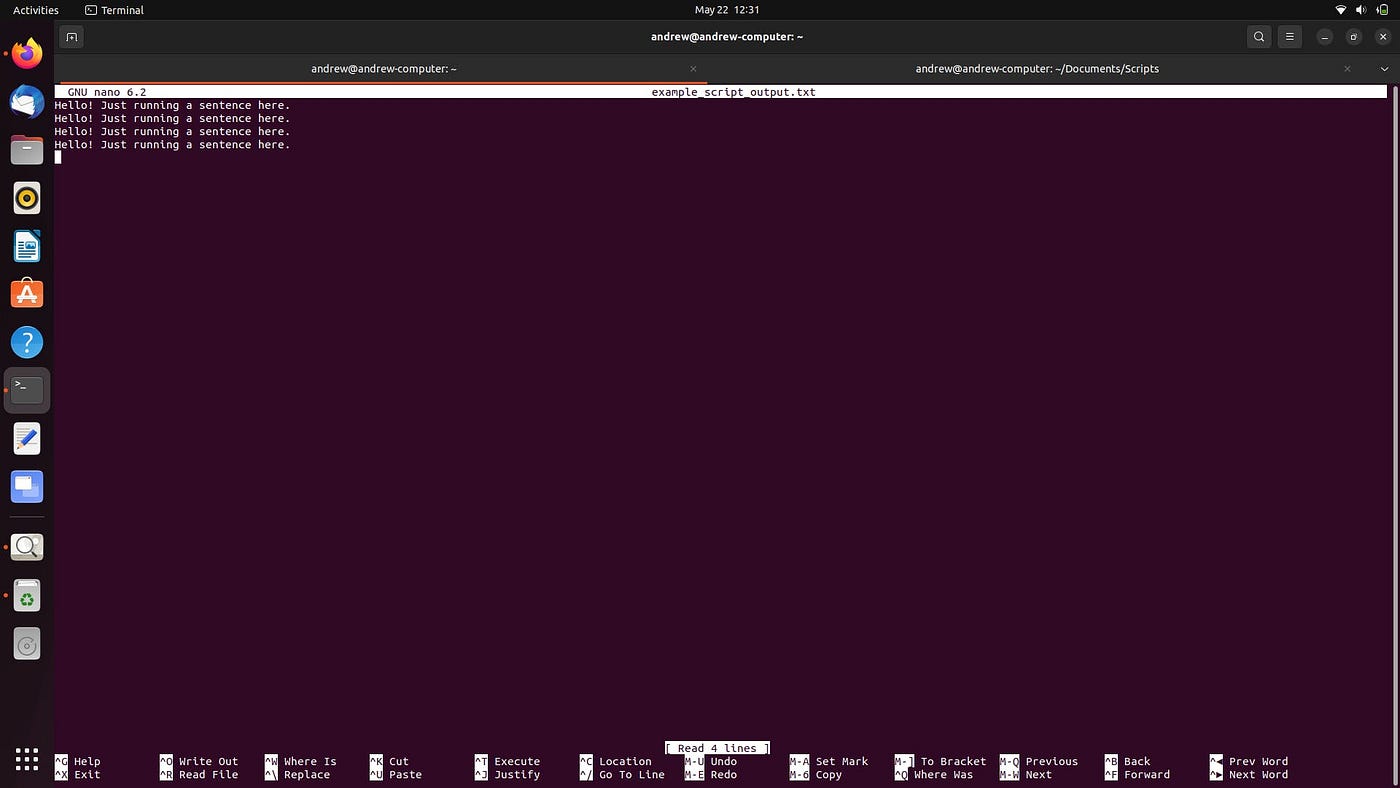Click the Write Out shortcut in nano
Viewport: 1400px width, 788px height.
[207, 761]
